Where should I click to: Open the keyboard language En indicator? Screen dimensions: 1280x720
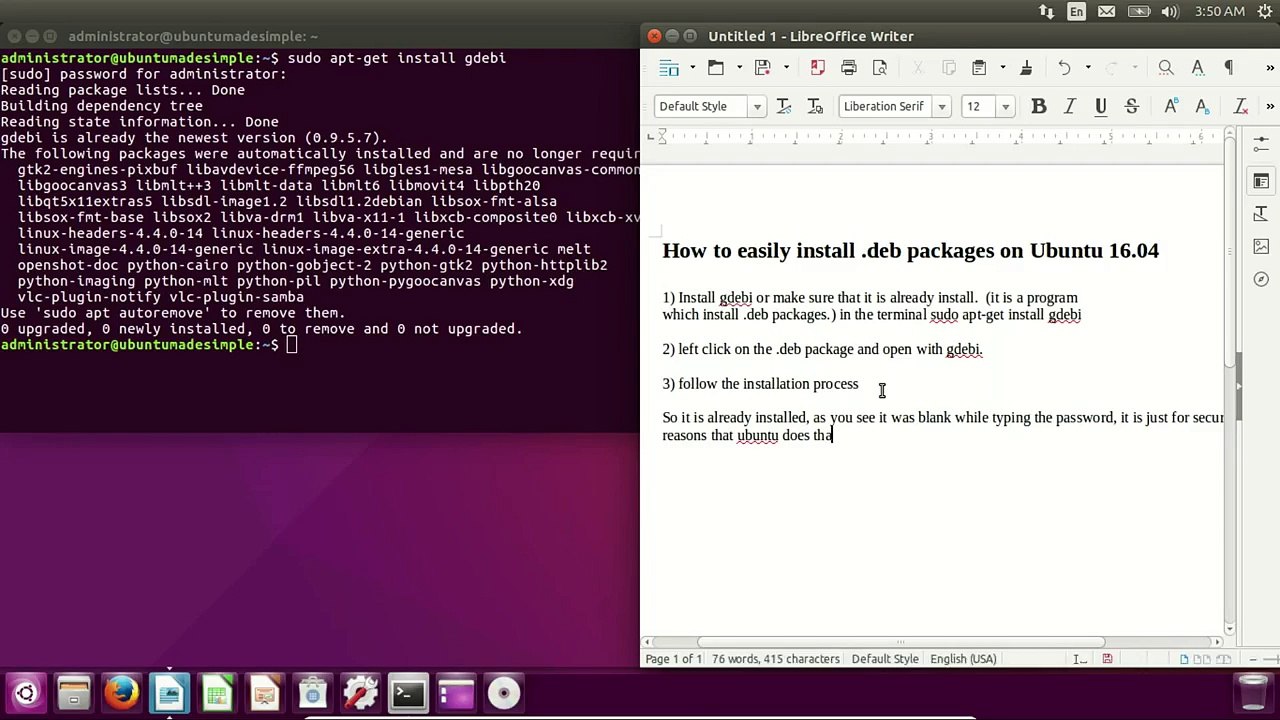click(x=1076, y=12)
